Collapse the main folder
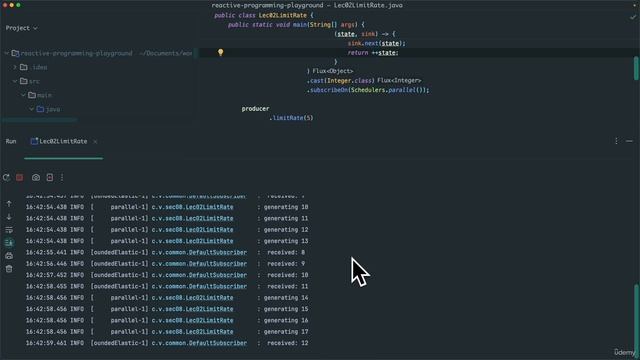The height and width of the screenshot is (360, 640). point(23,95)
